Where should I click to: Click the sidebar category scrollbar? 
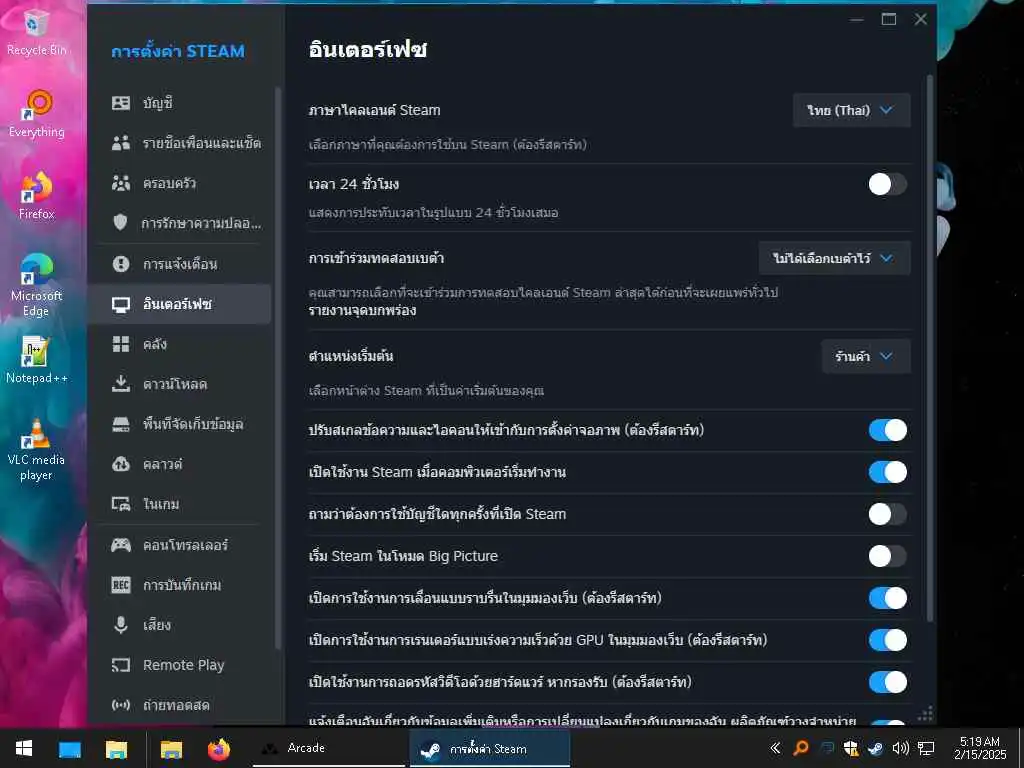click(x=278, y=368)
